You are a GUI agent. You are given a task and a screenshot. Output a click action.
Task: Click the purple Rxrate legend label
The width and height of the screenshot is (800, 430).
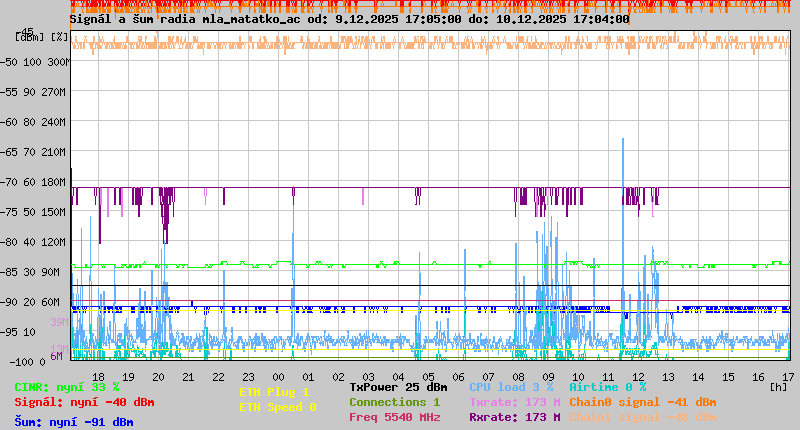514,417
